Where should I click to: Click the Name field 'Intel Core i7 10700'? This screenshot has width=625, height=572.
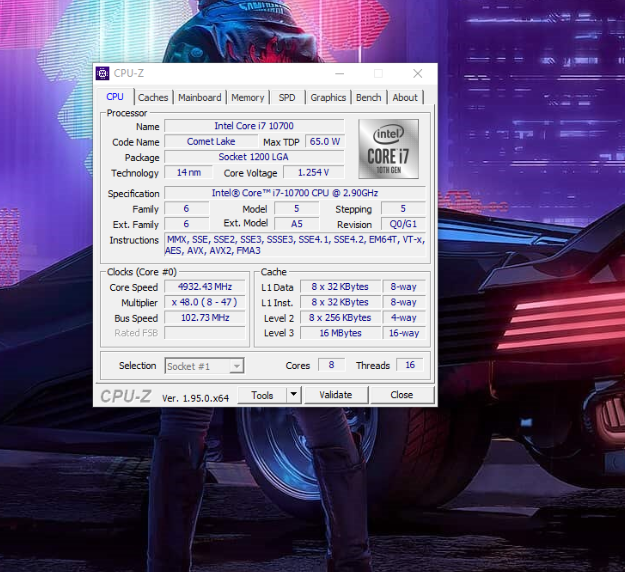254,126
